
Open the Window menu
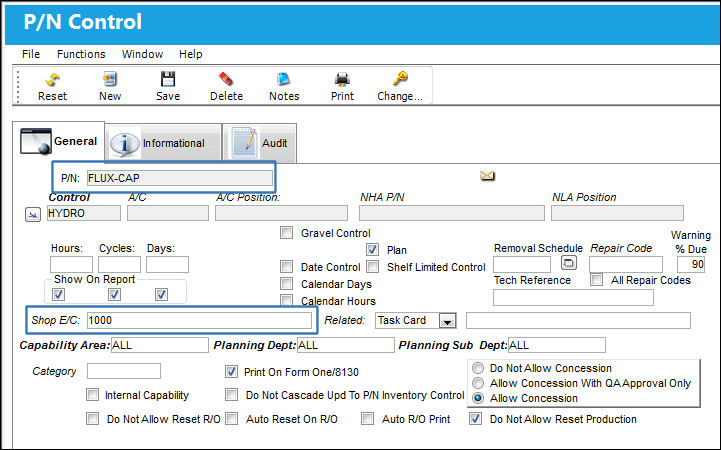point(142,54)
